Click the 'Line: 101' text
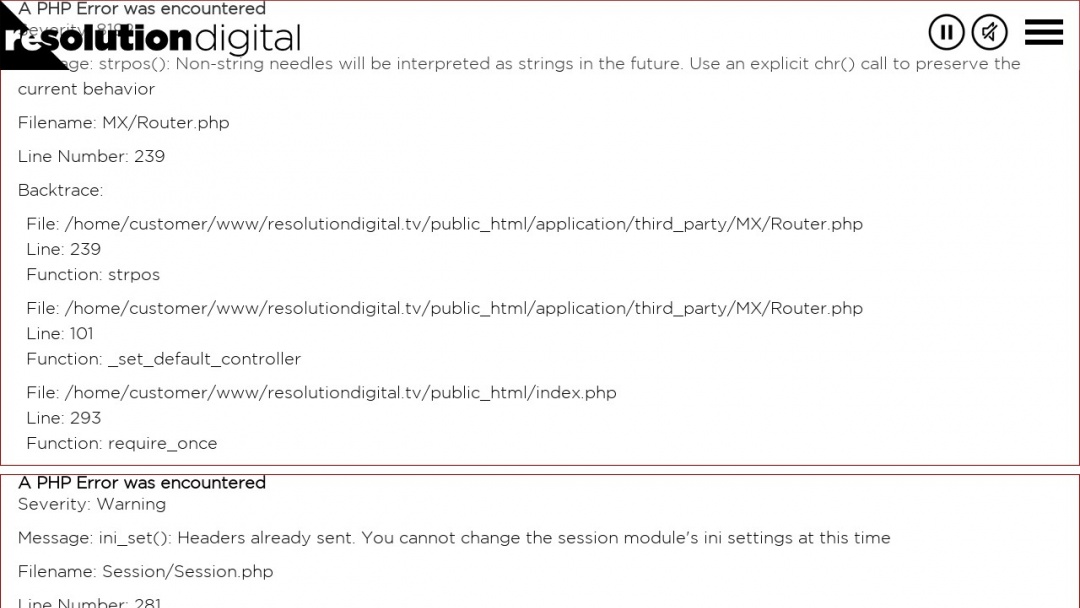This screenshot has width=1080, height=608. pos(60,333)
